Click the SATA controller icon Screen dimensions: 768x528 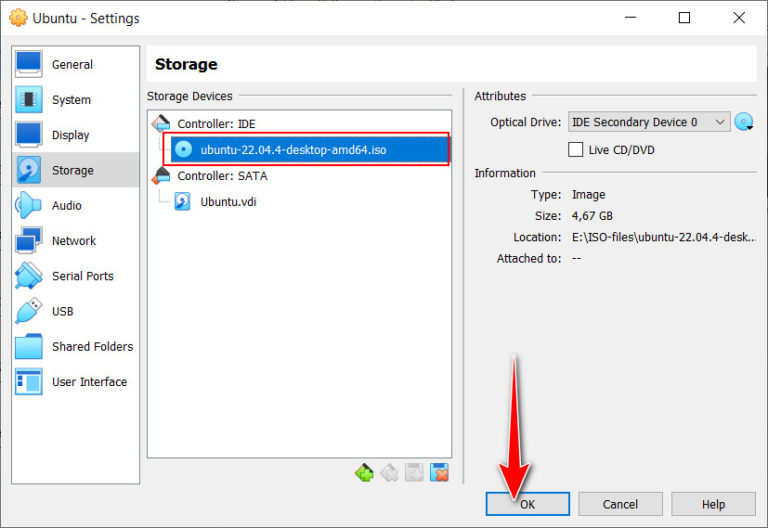pos(161,175)
